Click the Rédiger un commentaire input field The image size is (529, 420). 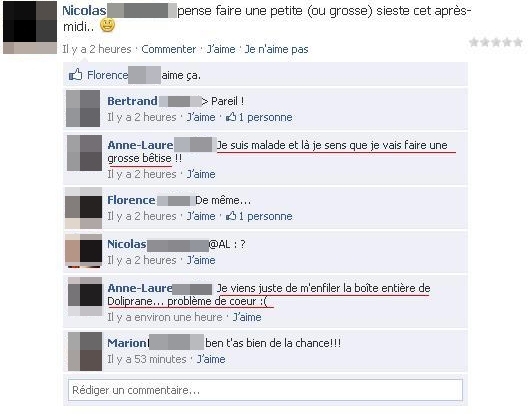tap(265, 390)
